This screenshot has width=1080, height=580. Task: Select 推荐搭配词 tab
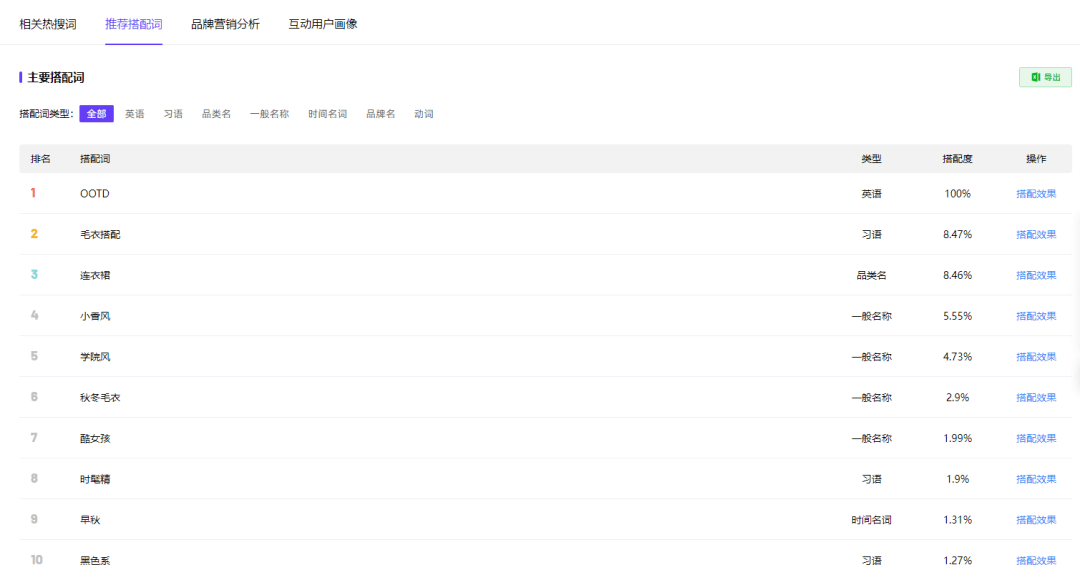[134, 24]
